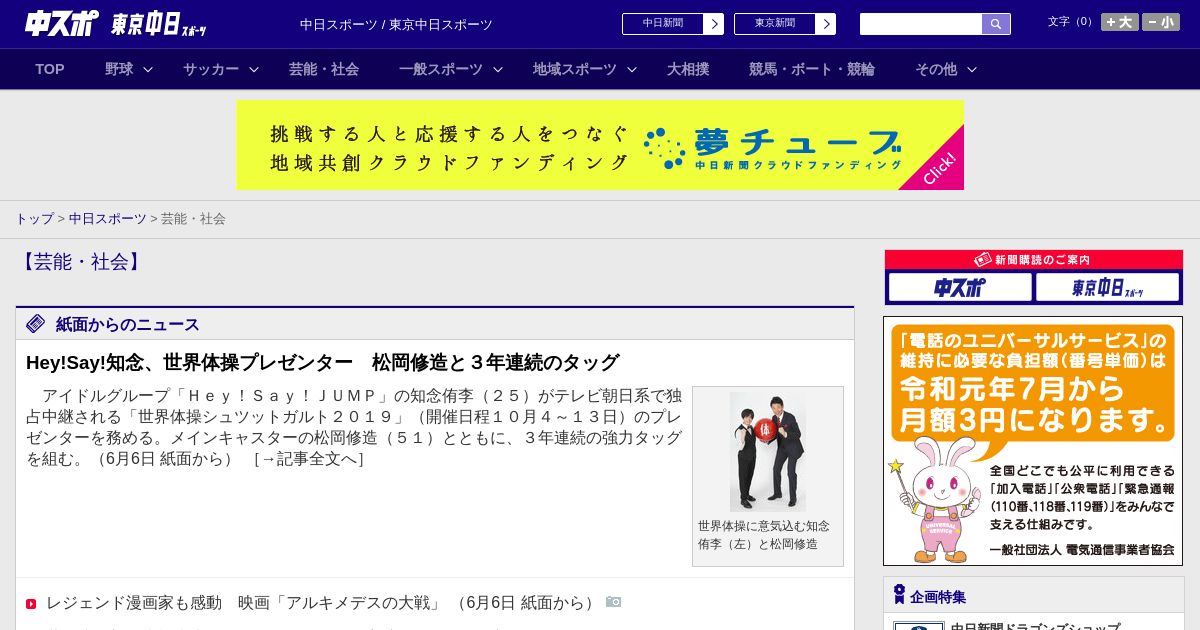Select 芸能・社会 in navigation
The width and height of the screenshot is (1200, 630).
point(324,69)
